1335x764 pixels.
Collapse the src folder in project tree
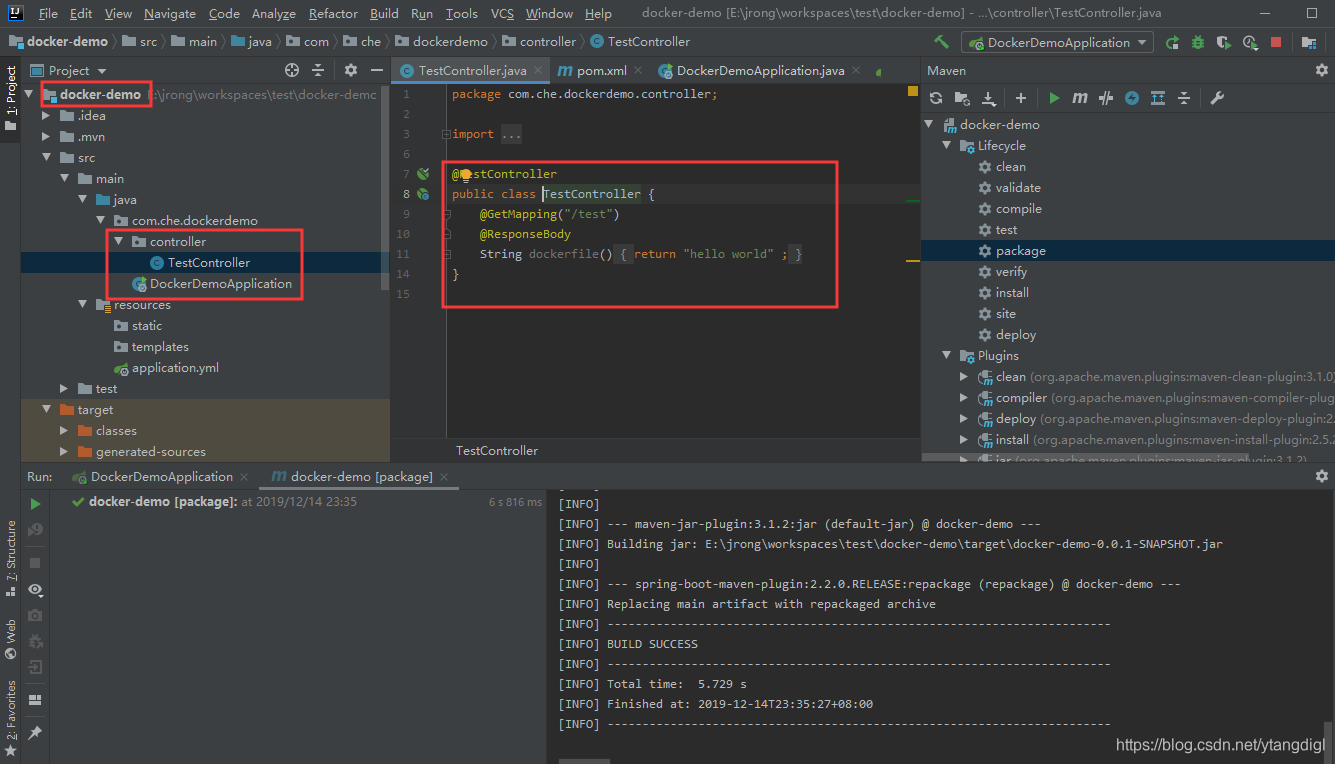[x=46, y=158]
